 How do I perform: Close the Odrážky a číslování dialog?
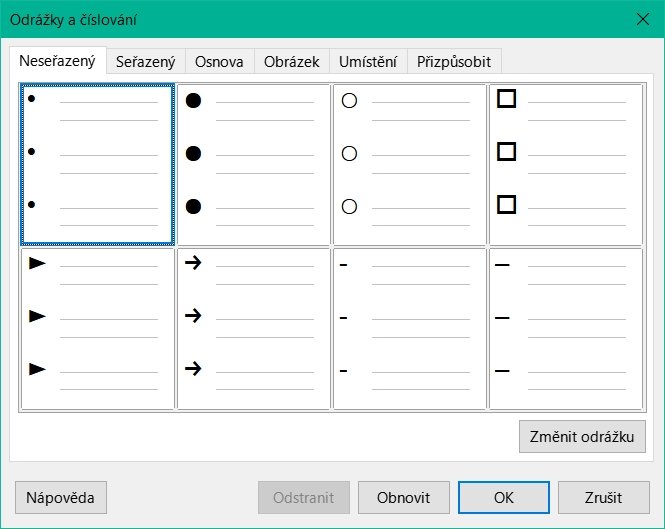coord(642,19)
